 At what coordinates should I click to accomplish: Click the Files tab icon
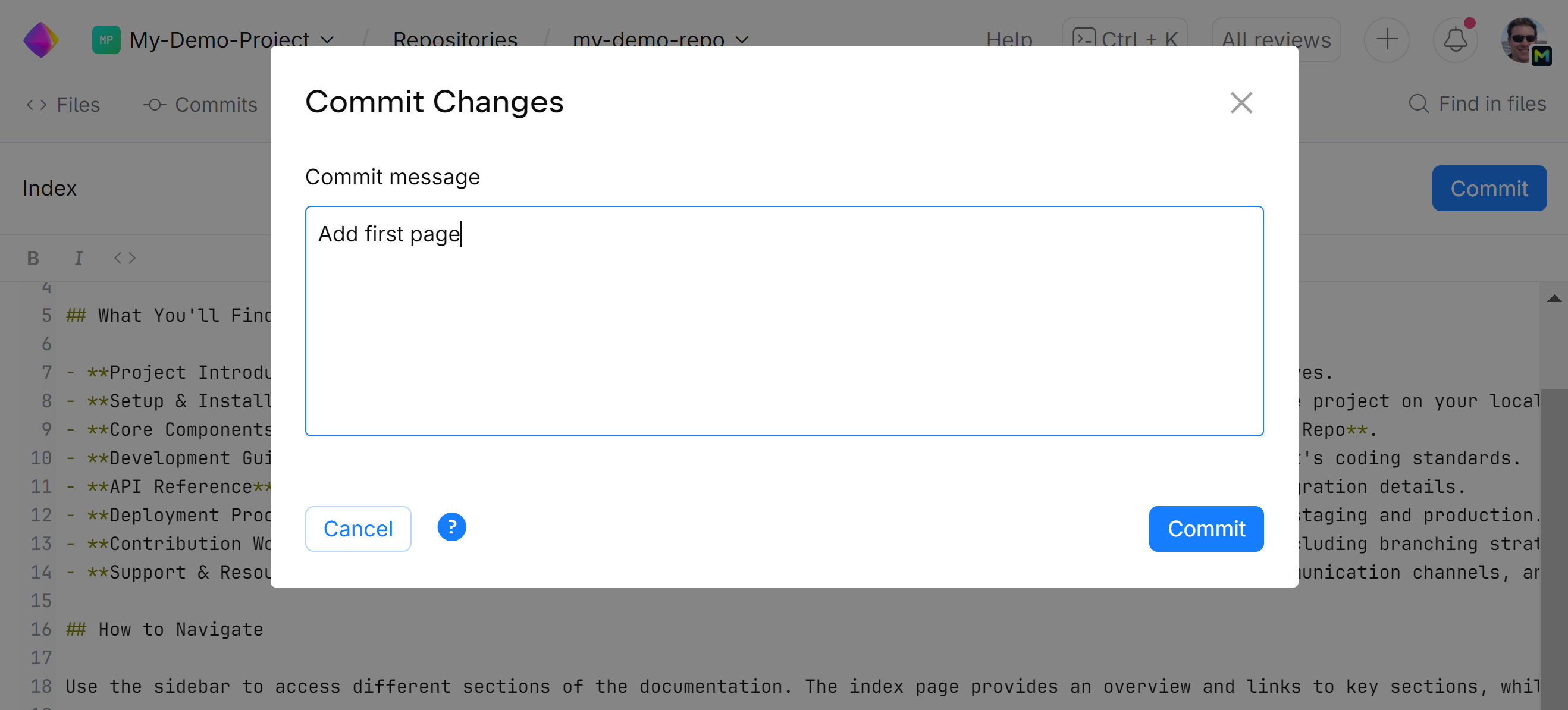36,104
